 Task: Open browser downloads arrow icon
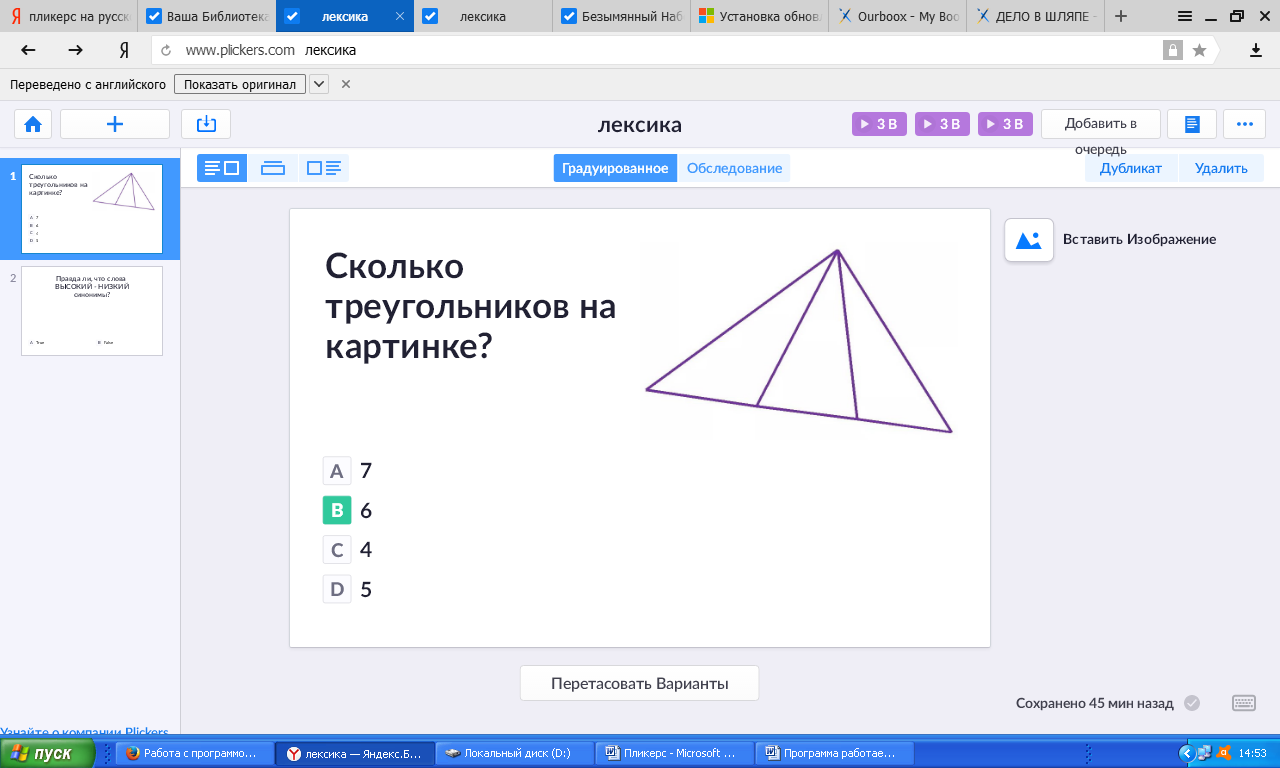pyautogui.click(x=1256, y=50)
